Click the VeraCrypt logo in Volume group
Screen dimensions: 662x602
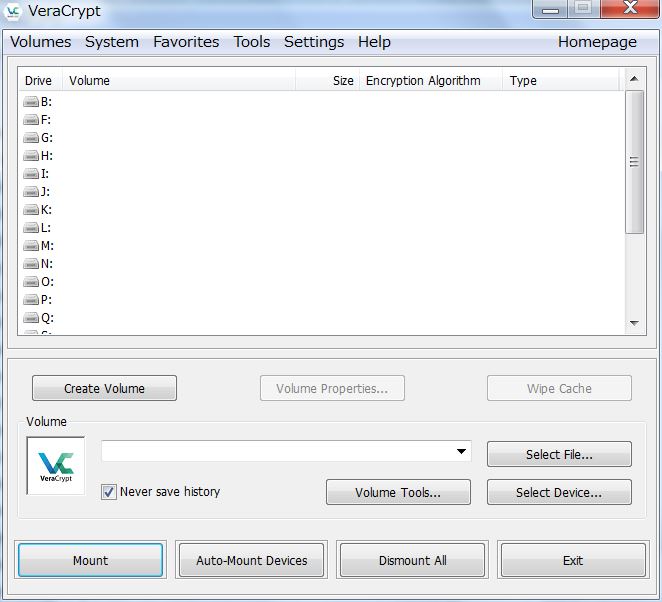point(56,465)
